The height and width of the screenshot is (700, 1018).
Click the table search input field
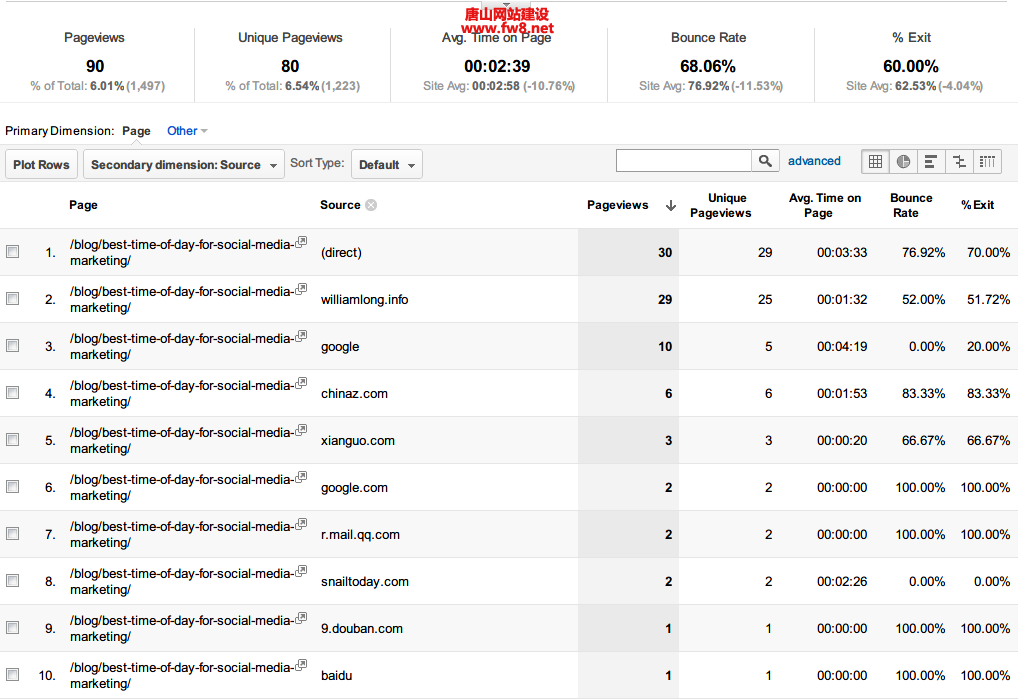(684, 160)
